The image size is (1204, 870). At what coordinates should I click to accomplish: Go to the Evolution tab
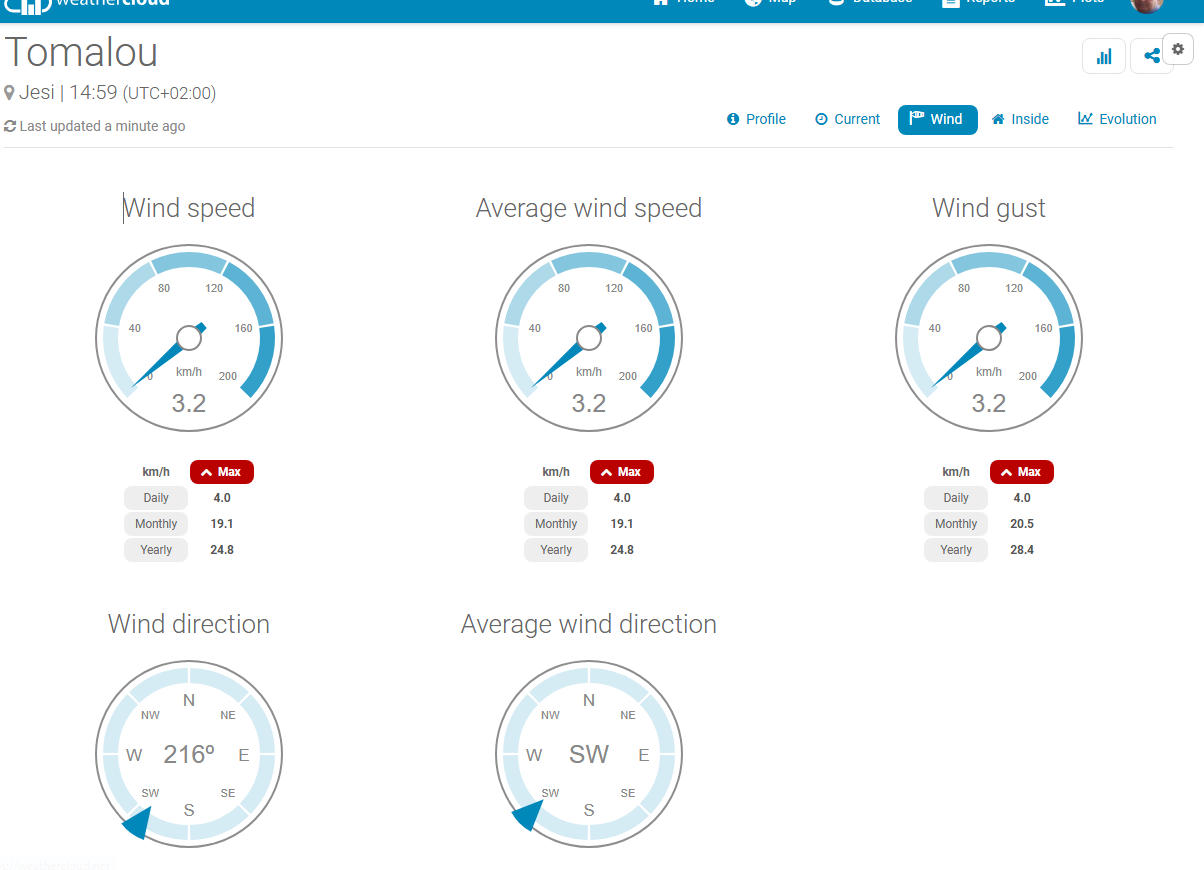point(1117,119)
